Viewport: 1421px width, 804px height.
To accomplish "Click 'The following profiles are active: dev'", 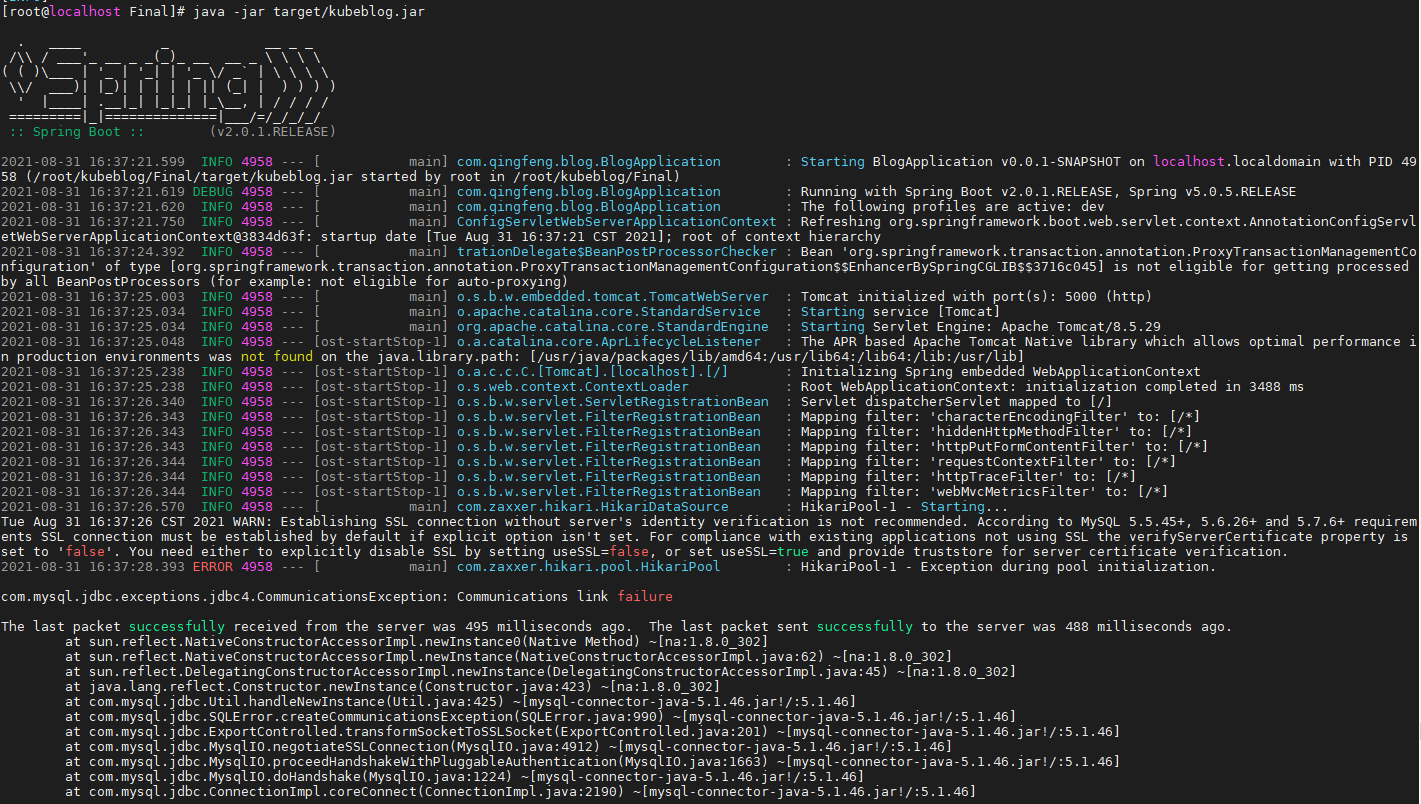I will pos(952,206).
